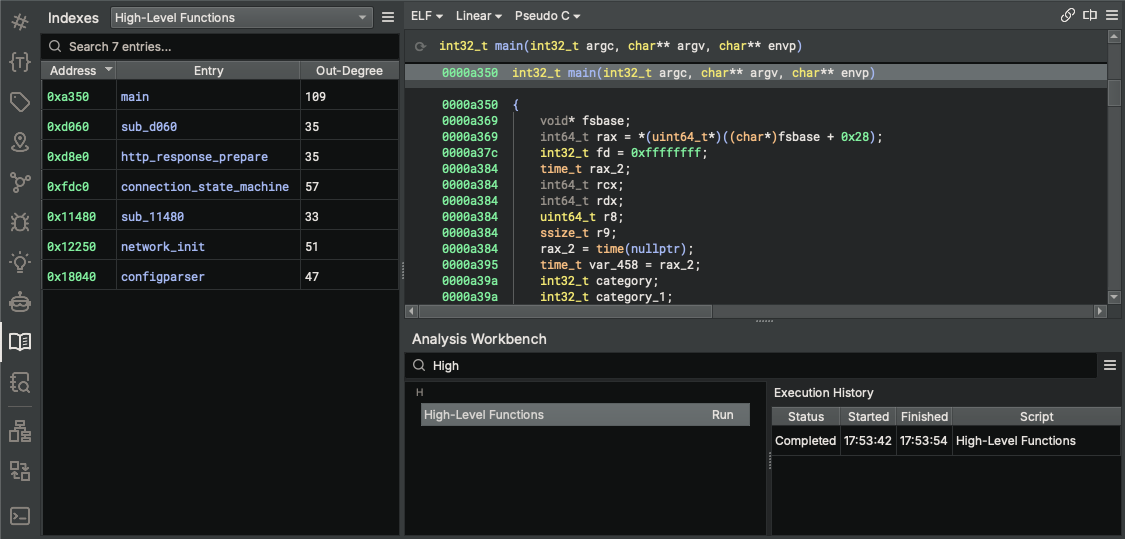Open the branch graph sidebar icon

point(20,183)
